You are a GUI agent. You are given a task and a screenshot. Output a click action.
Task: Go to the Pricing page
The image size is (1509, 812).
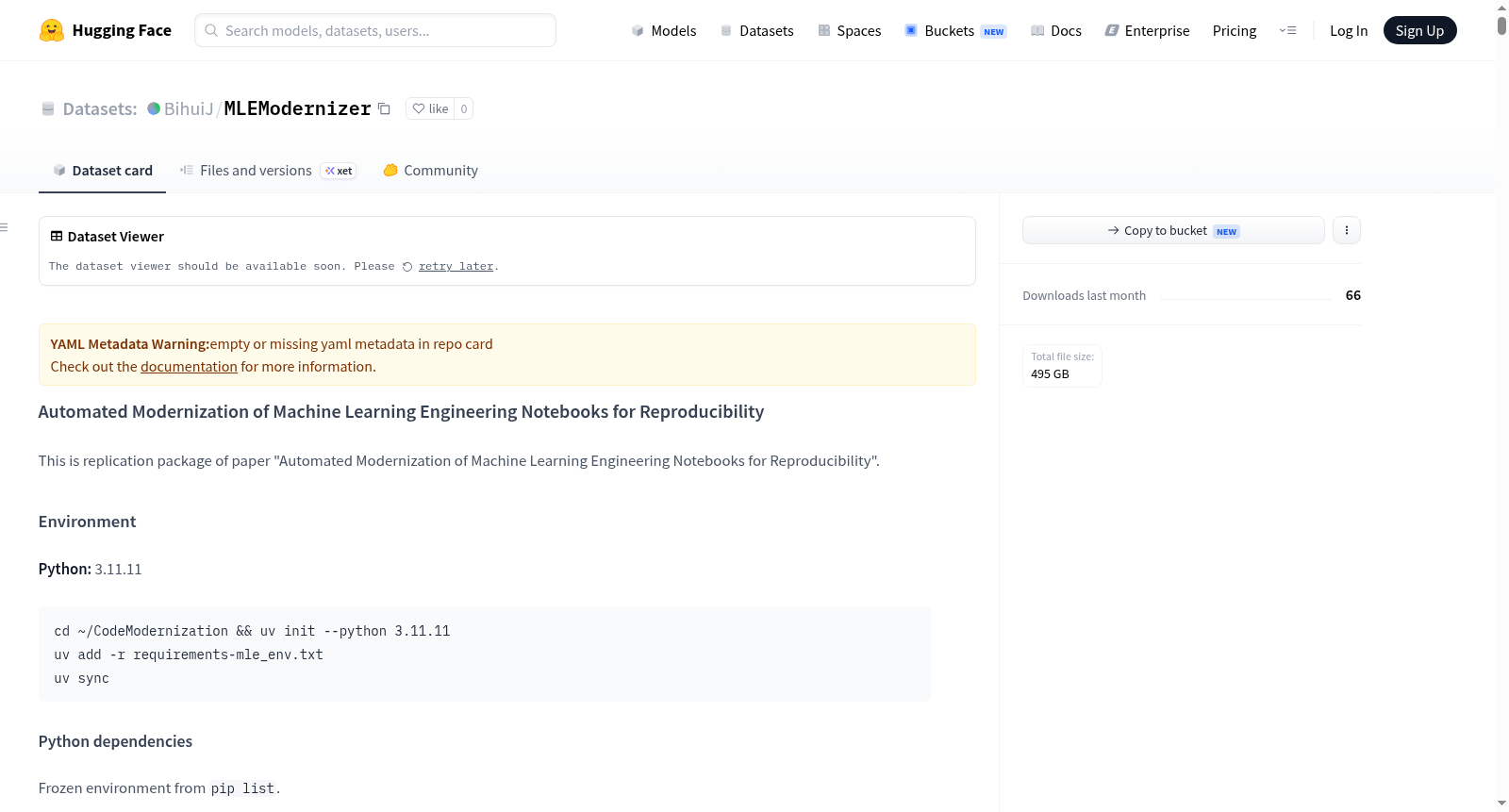click(1235, 30)
